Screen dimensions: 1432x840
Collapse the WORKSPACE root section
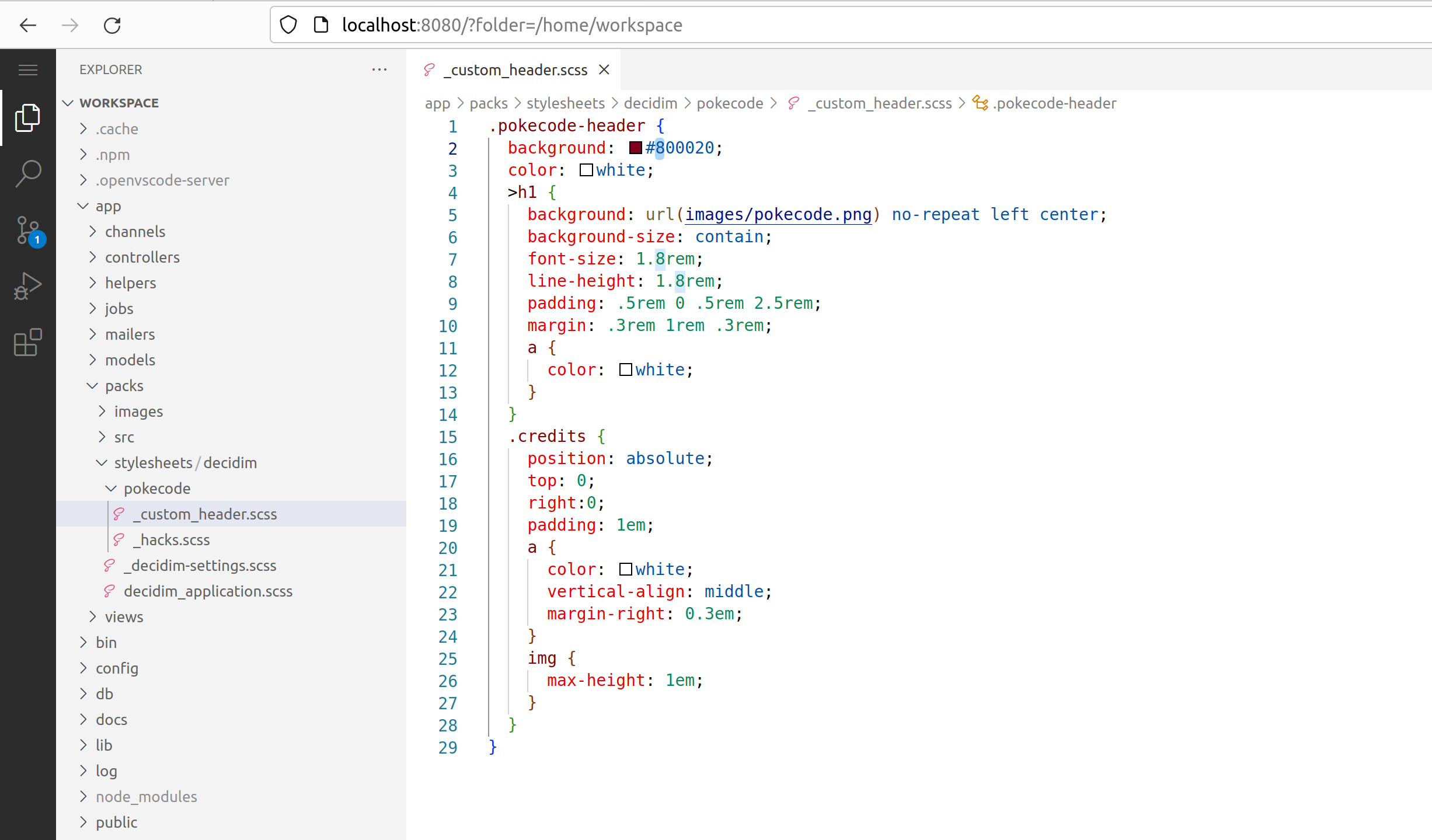[x=68, y=103]
